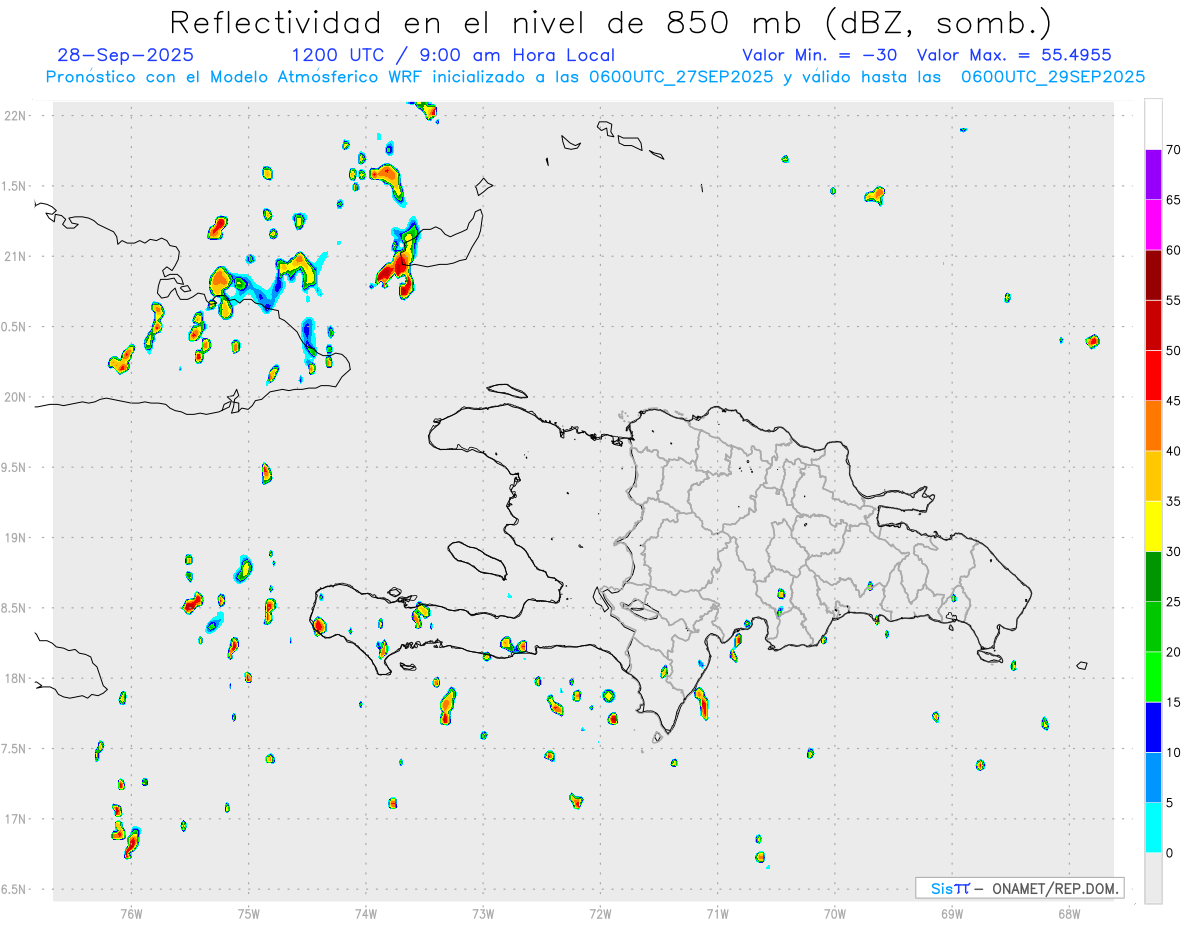Click the '6.5N' latitude label
The height and width of the screenshot is (927, 1200).
[x=15, y=890]
